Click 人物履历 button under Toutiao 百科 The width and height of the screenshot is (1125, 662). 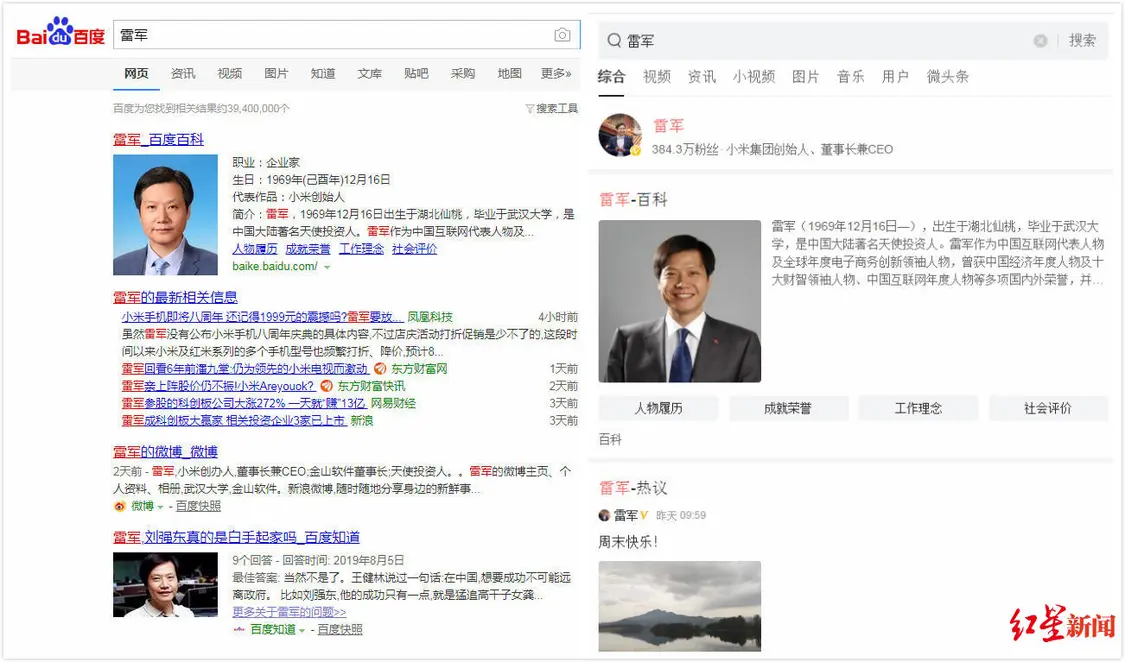pyautogui.click(x=658, y=408)
